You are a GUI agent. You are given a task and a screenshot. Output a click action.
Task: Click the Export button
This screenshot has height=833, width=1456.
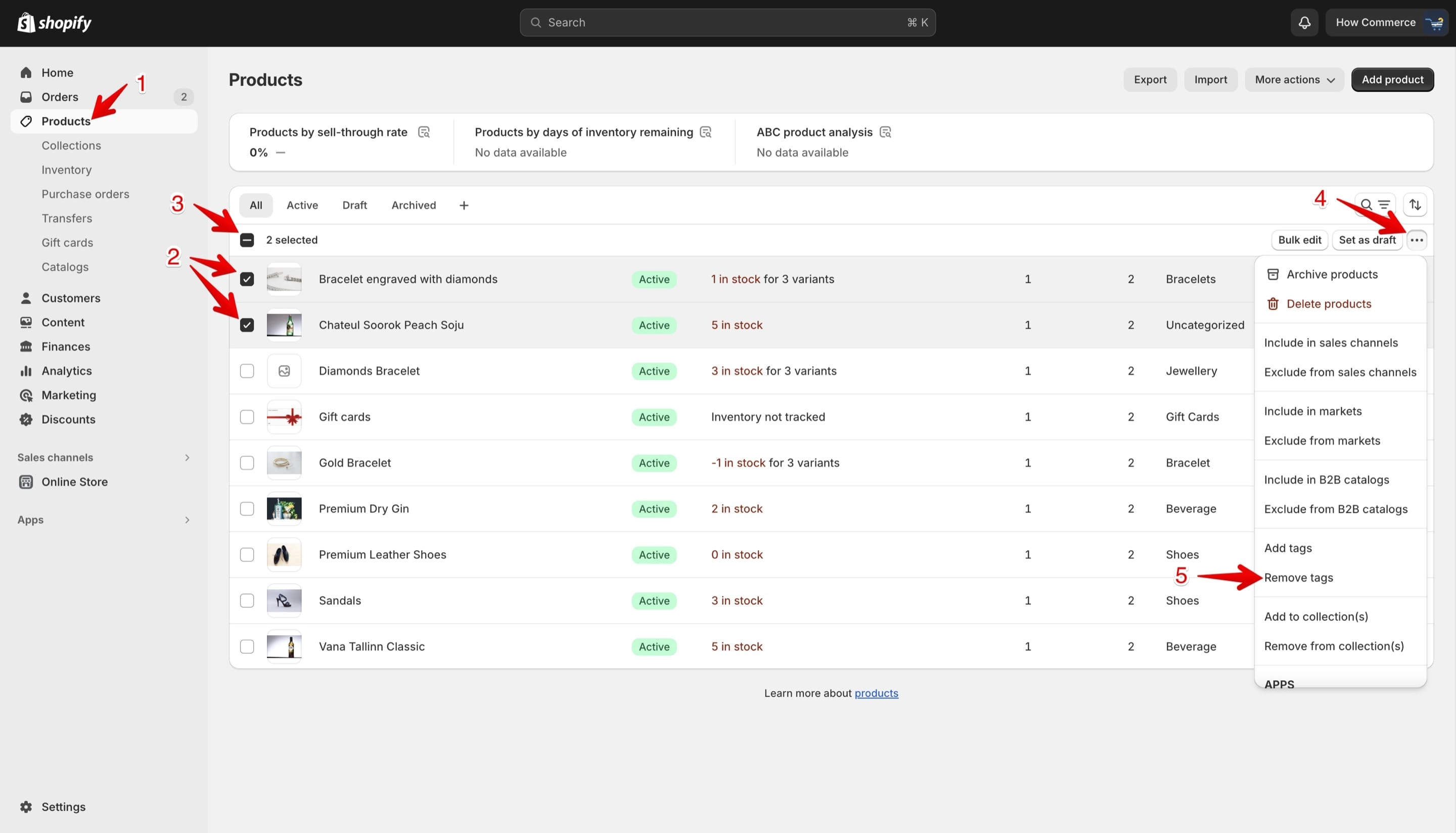pos(1150,80)
